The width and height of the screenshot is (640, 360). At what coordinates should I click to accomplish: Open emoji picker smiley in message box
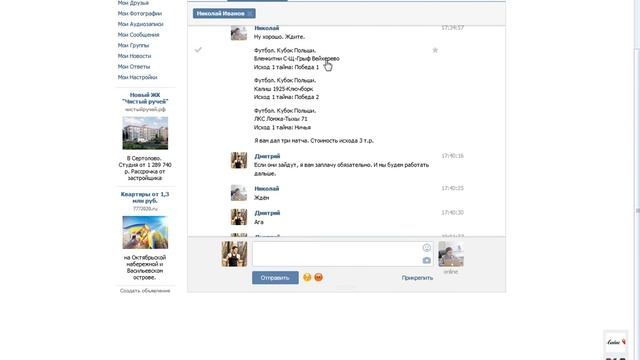(x=427, y=248)
